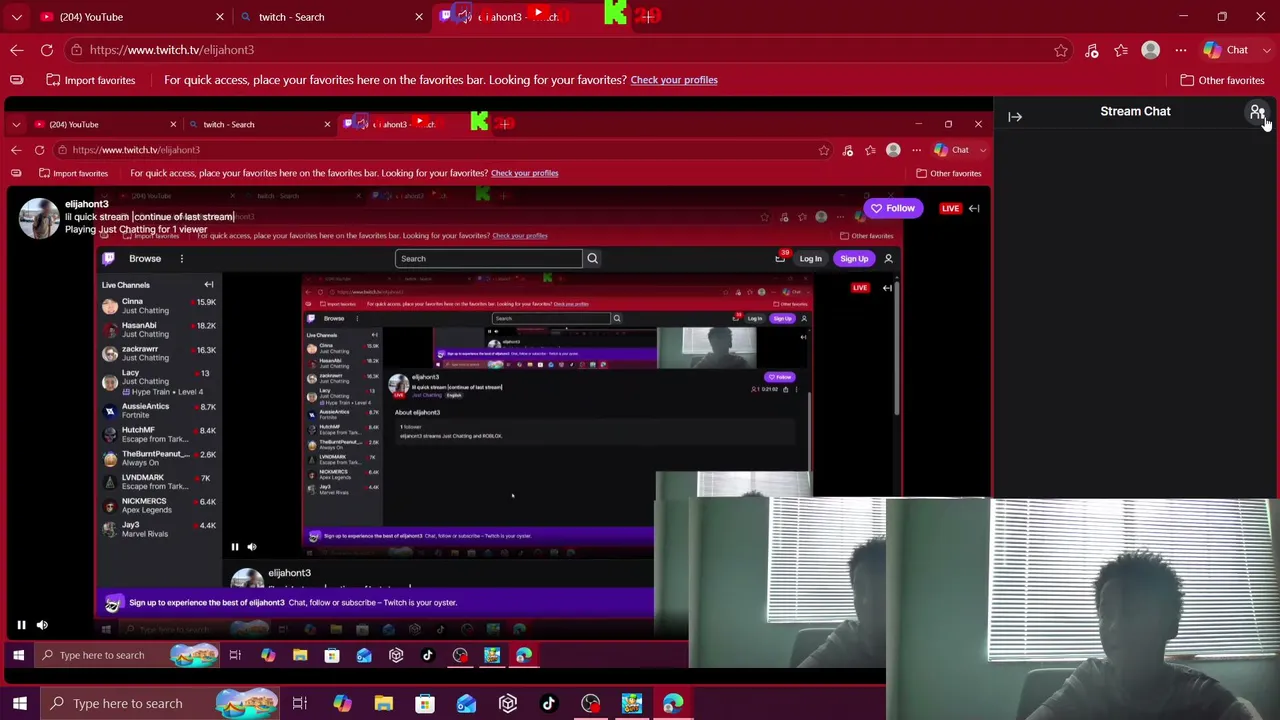Follow the elijahont3 channel

pos(892,208)
